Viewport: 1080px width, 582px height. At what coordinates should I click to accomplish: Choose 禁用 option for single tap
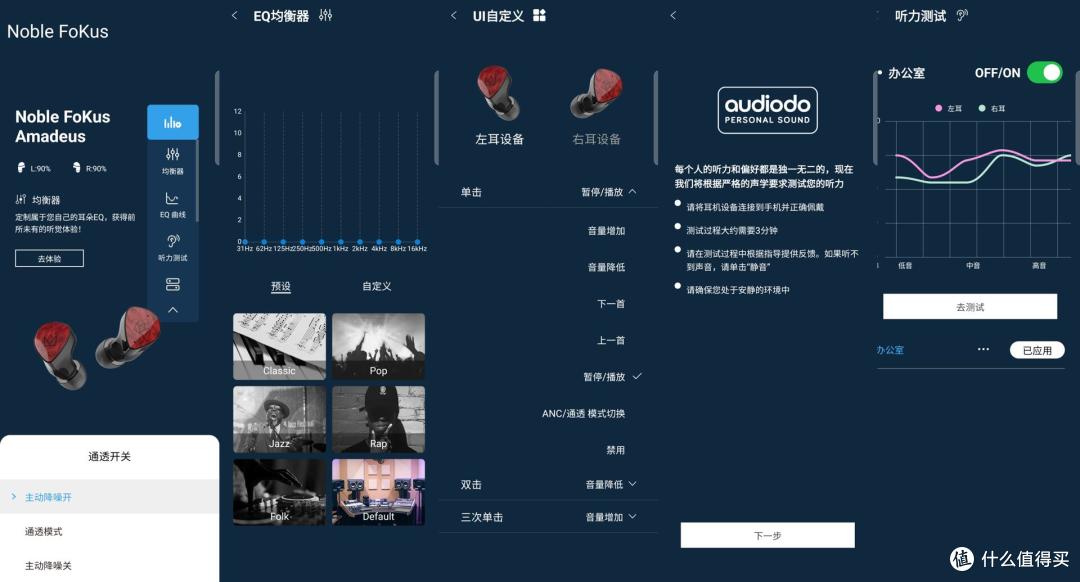(x=616, y=450)
